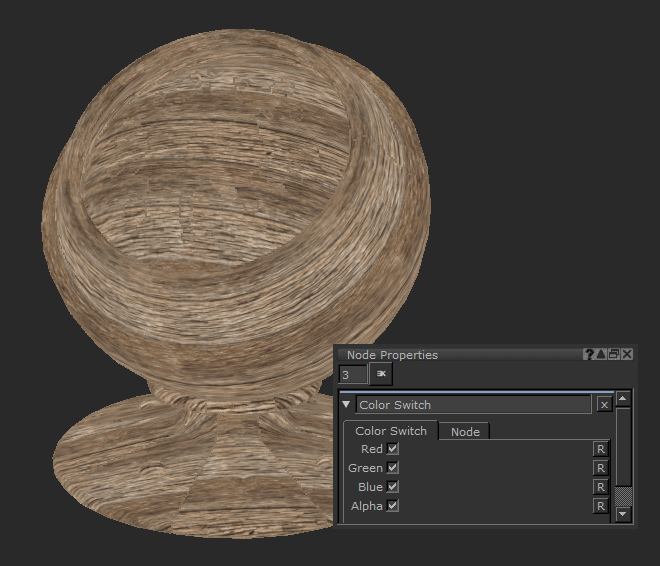Reset the Red channel with R button
The height and width of the screenshot is (566, 660).
(600, 450)
